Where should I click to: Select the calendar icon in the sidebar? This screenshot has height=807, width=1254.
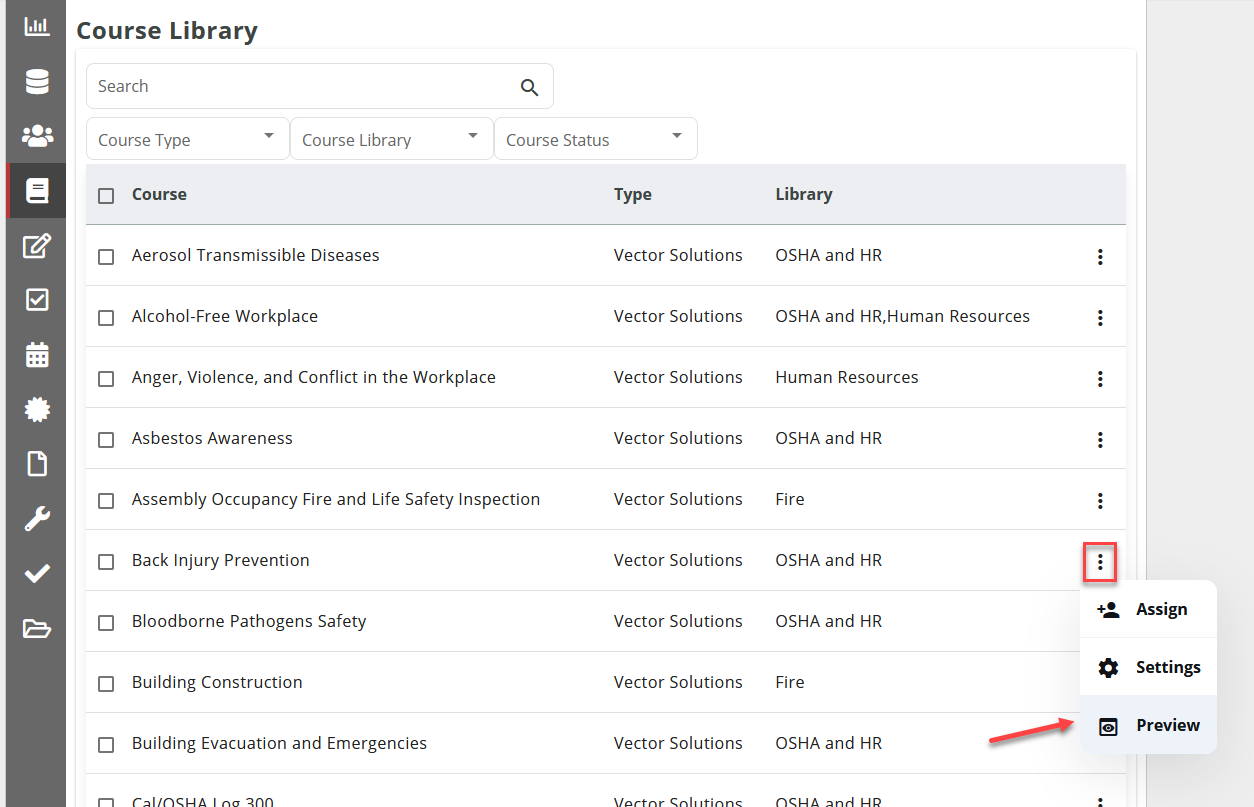pyautogui.click(x=36, y=354)
